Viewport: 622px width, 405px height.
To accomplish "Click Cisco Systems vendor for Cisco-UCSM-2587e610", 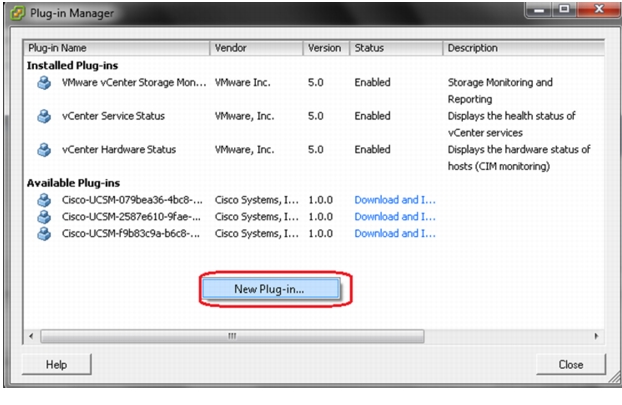I will pos(257,217).
